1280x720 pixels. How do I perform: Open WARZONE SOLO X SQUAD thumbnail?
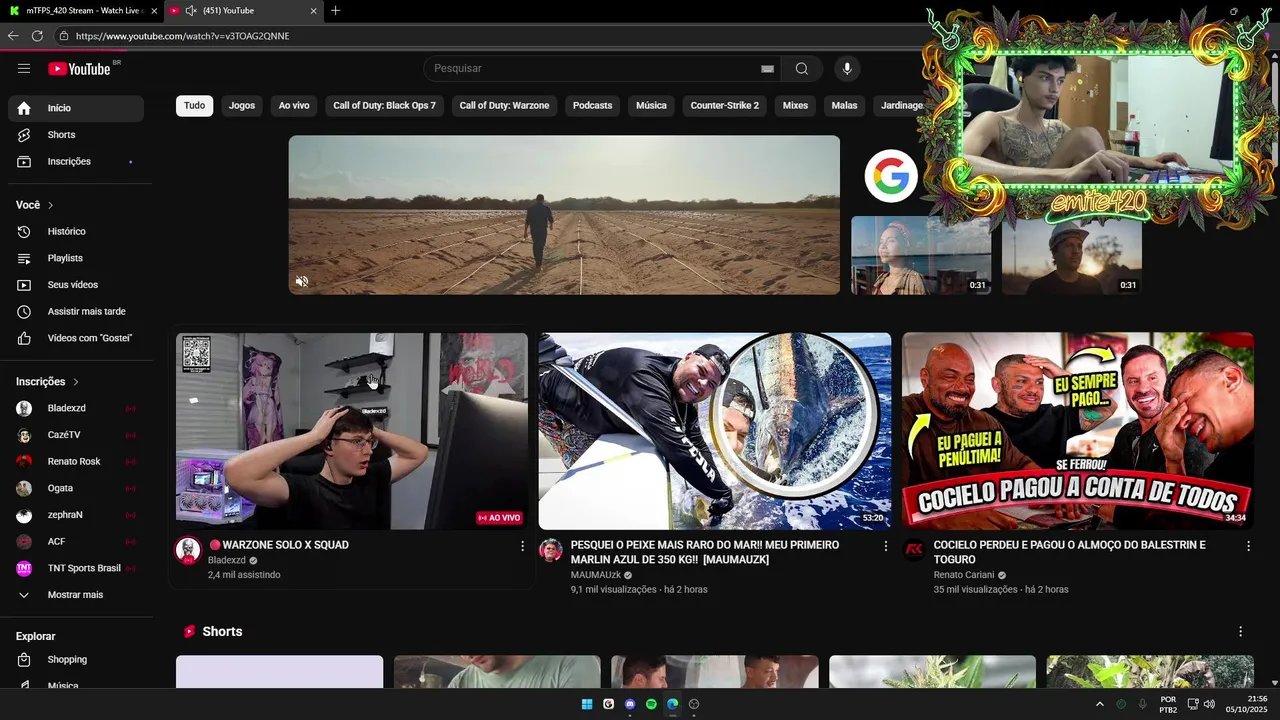[x=352, y=431]
